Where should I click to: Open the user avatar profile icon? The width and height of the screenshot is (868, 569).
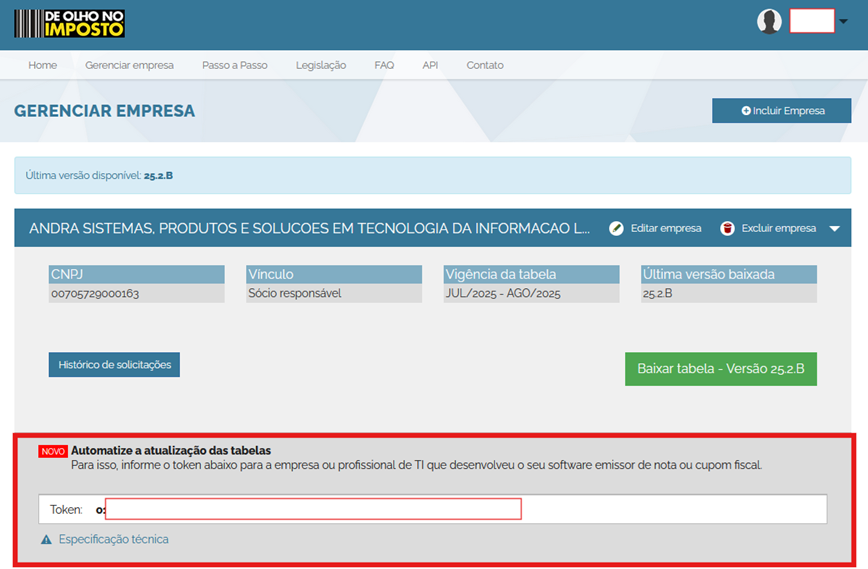(x=769, y=22)
